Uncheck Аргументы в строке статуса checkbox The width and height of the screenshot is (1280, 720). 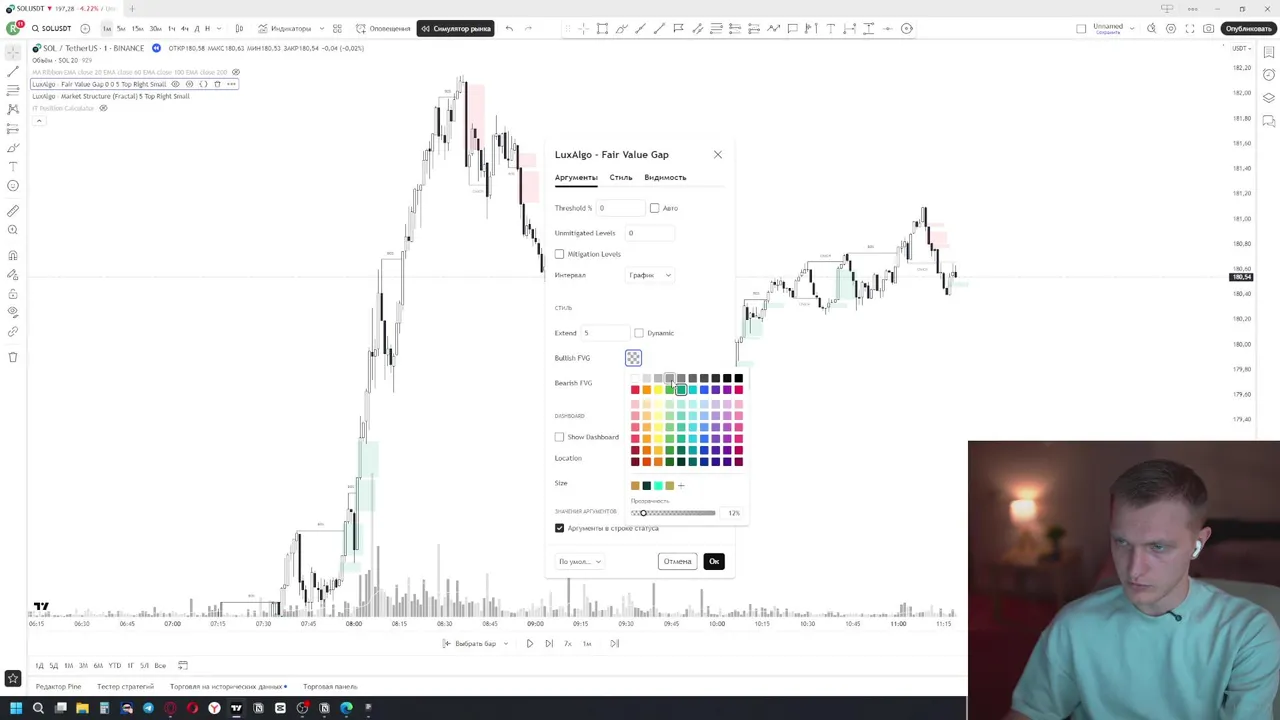[x=559, y=528]
